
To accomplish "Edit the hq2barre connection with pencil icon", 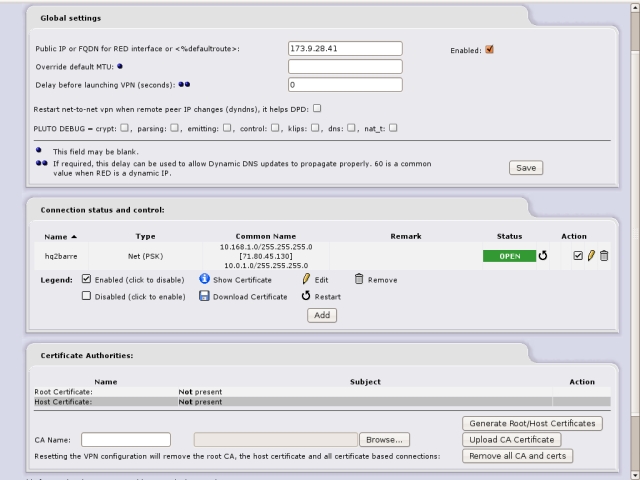I will click(591, 256).
